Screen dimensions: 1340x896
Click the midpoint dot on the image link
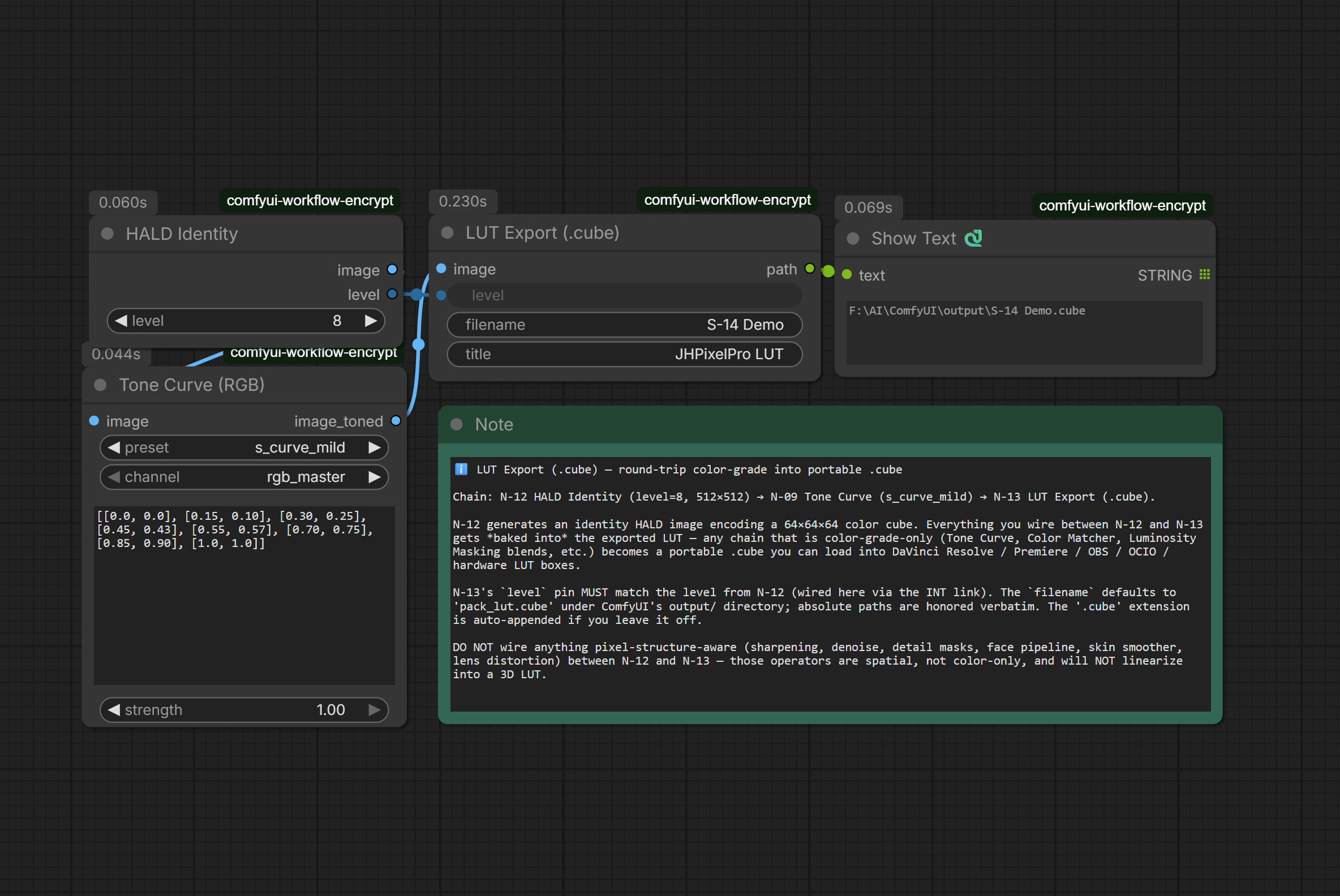(418, 344)
